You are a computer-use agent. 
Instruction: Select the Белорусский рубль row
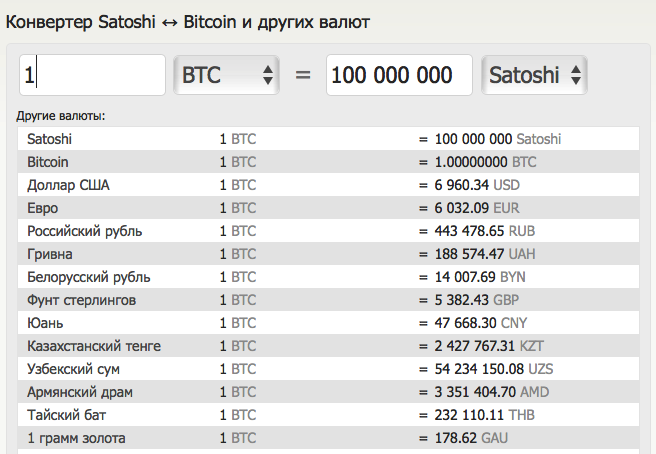coord(328,277)
